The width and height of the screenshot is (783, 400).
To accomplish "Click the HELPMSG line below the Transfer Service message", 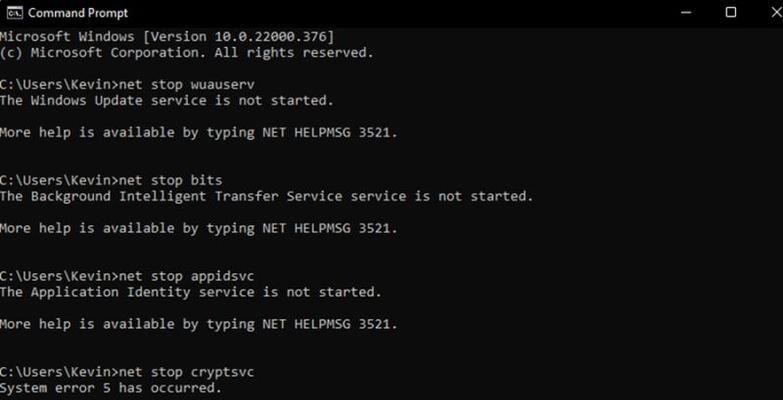I will [x=199, y=228].
